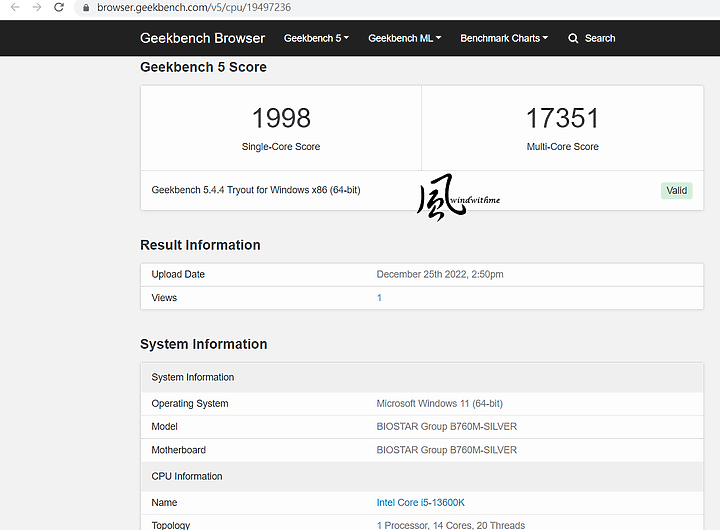Expand the Benchmark Charts dropdown

coord(504,38)
